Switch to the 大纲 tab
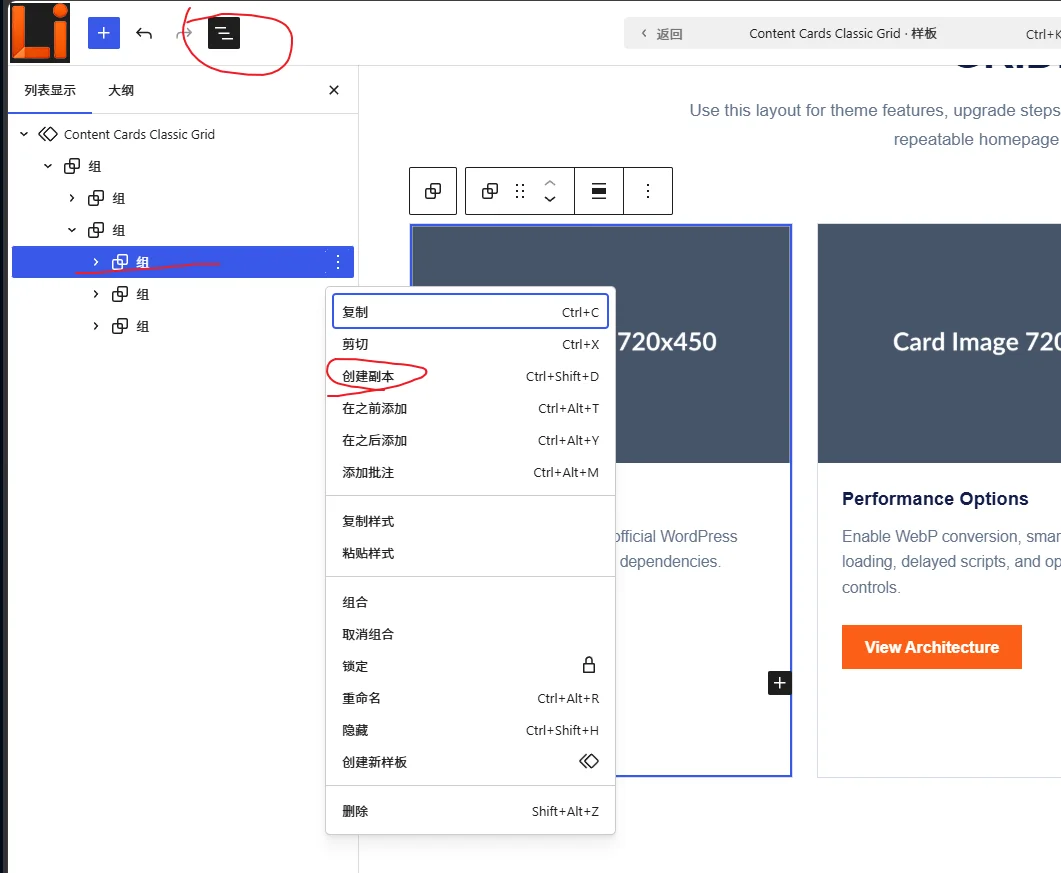The image size is (1061, 873). tap(121, 90)
